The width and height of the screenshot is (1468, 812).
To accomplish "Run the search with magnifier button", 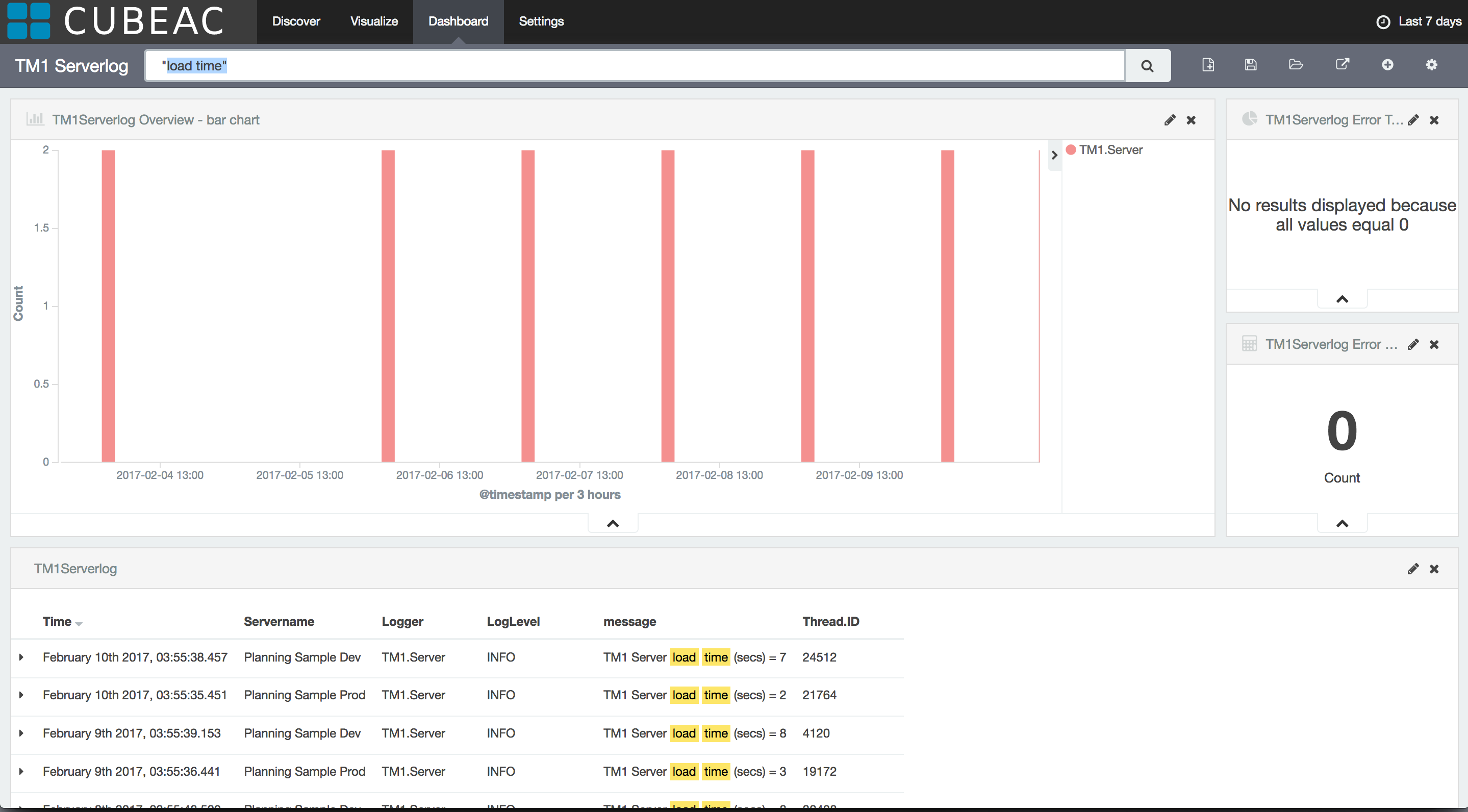I will point(1148,65).
